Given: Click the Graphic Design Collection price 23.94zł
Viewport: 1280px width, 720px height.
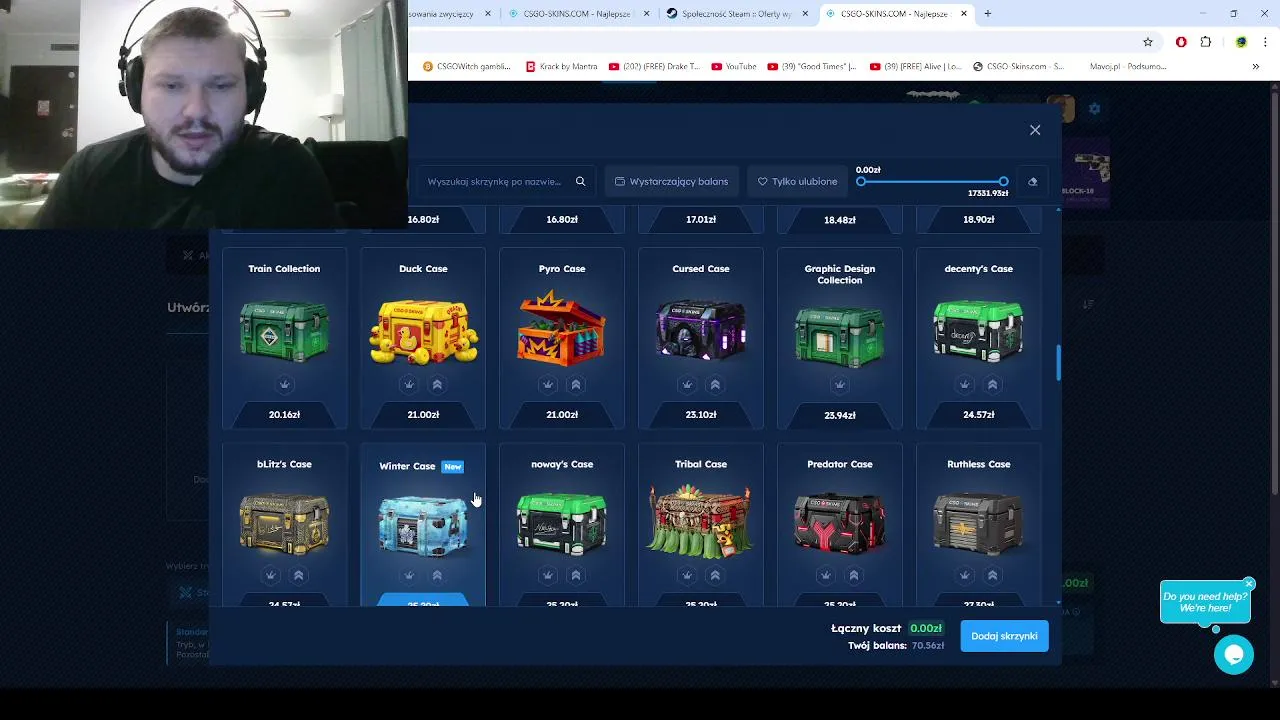Looking at the screenshot, I should coord(840,415).
